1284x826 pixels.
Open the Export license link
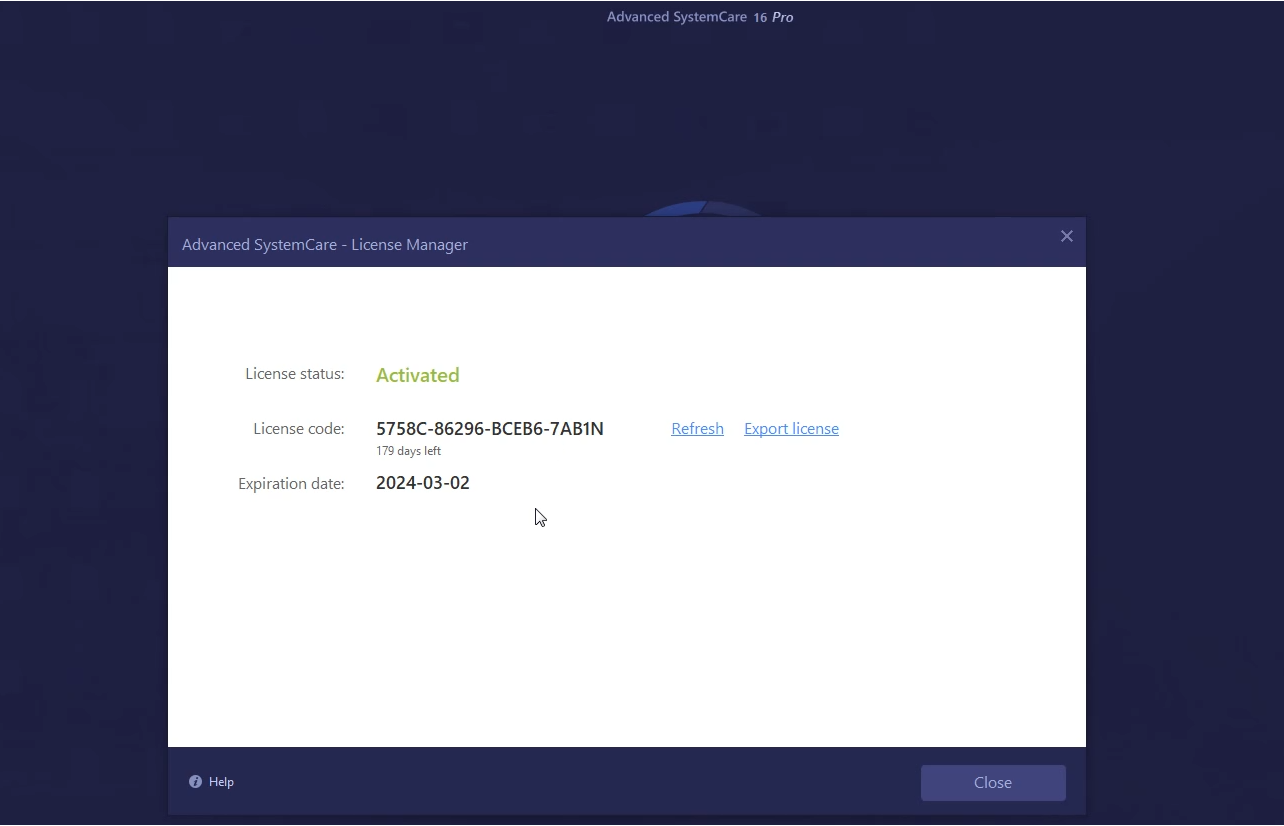click(791, 428)
